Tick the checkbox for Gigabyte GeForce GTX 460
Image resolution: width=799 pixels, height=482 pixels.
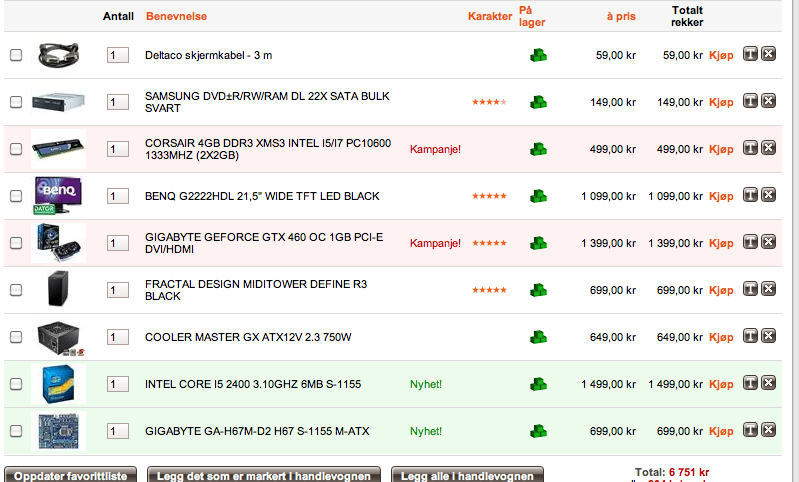tap(16, 243)
